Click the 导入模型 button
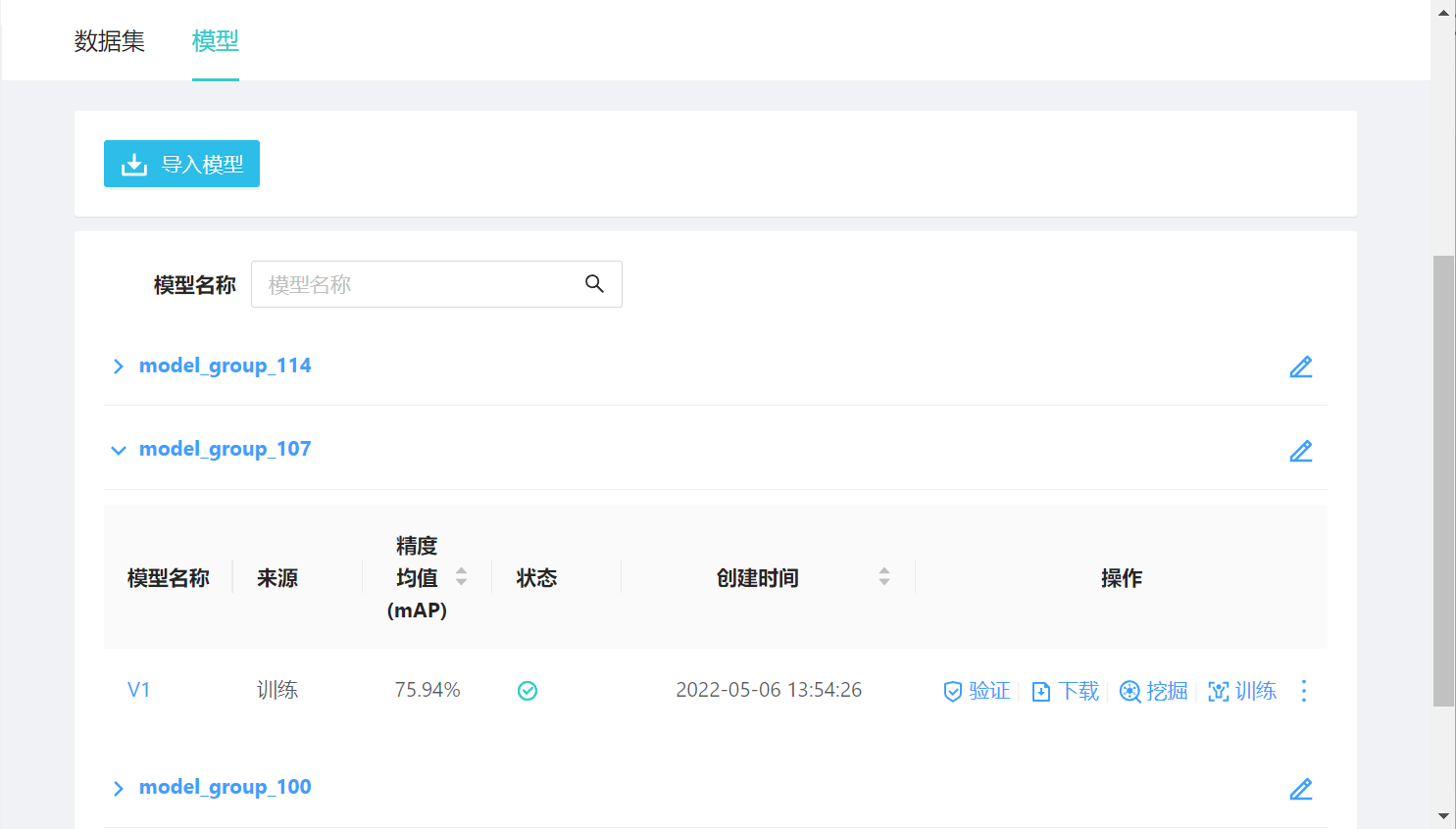Viewport: 1456px width, 829px height. [x=181, y=164]
